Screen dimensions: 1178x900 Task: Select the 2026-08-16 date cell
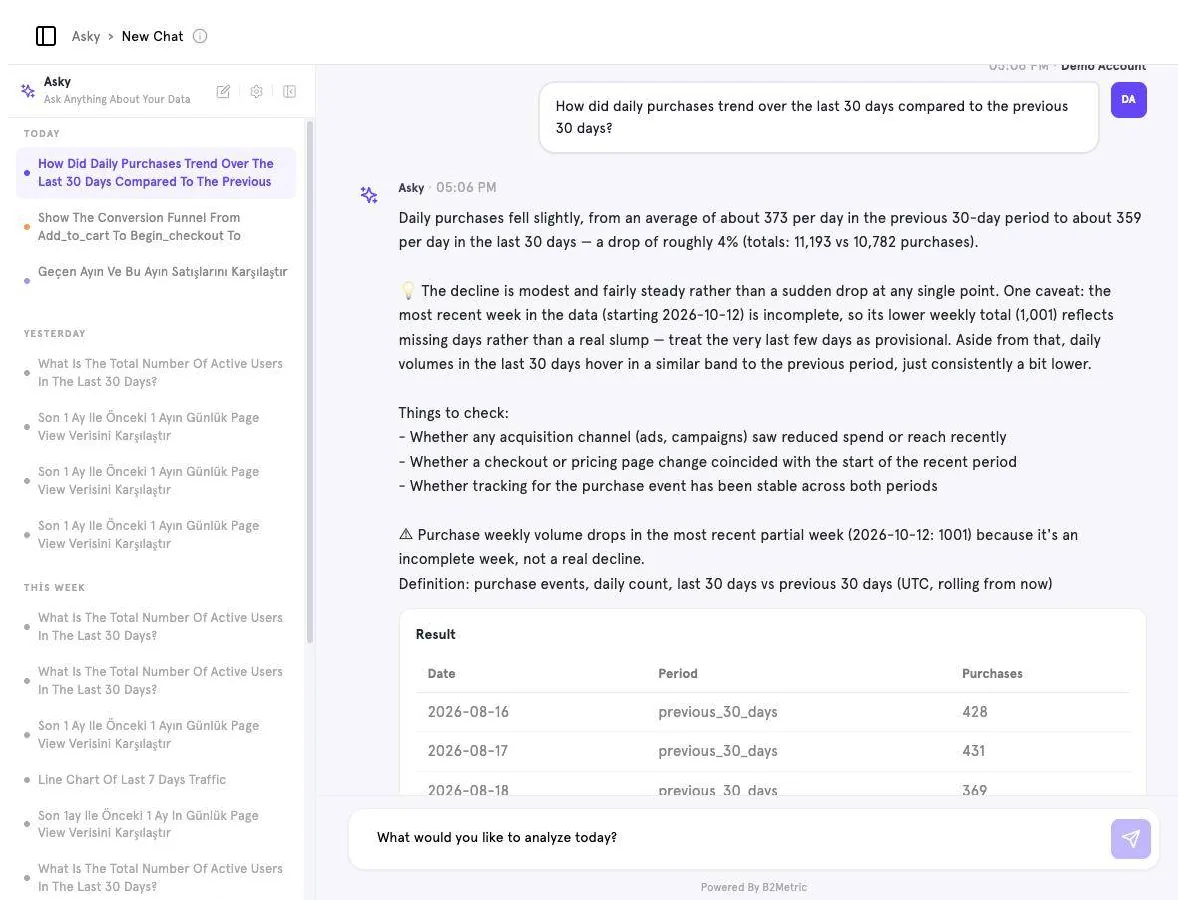(468, 712)
